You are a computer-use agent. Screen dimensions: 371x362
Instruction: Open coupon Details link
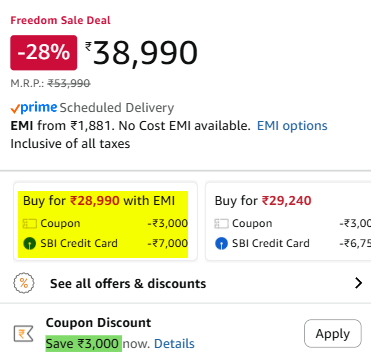pyautogui.click(x=174, y=343)
